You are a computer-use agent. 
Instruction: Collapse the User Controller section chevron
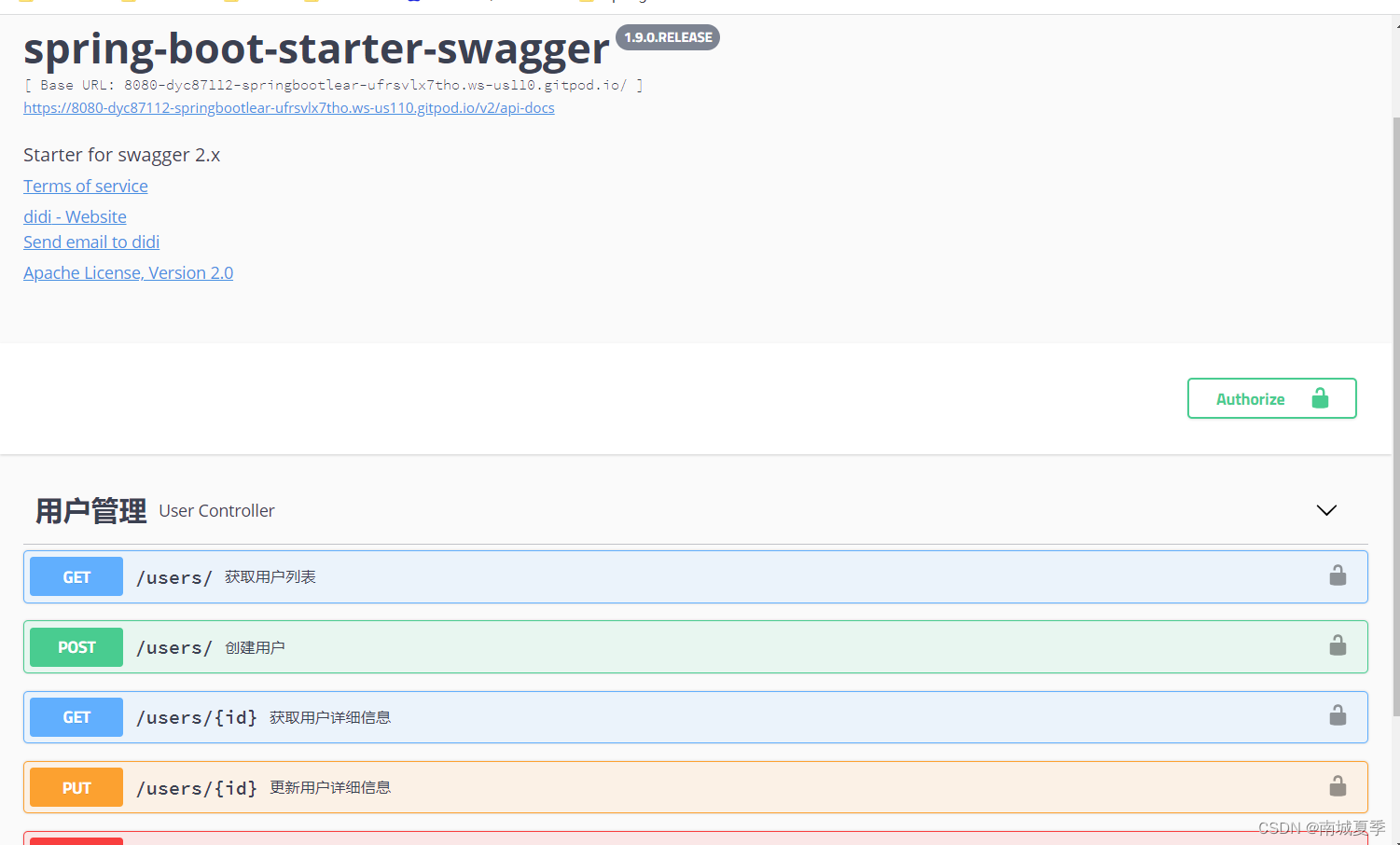point(1326,510)
